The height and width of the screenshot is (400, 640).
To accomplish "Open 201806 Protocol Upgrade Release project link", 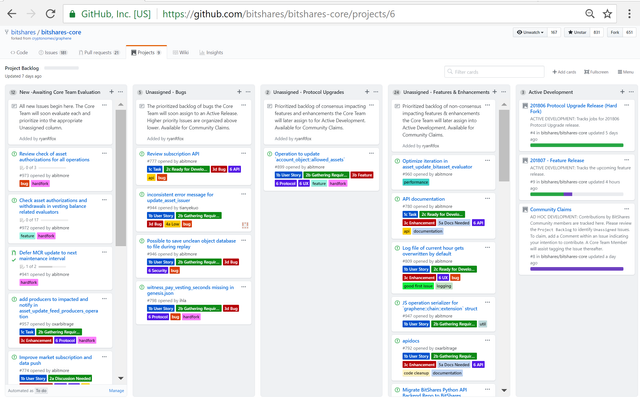I will pos(573,108).
